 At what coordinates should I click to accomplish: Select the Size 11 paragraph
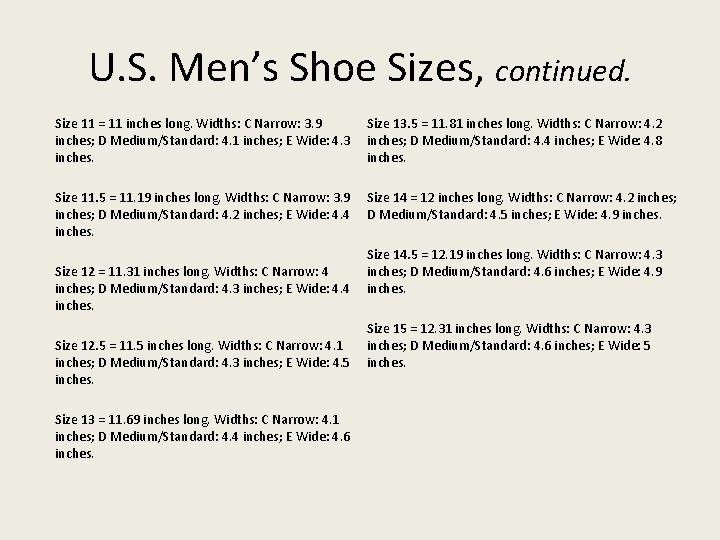(202, 141)
